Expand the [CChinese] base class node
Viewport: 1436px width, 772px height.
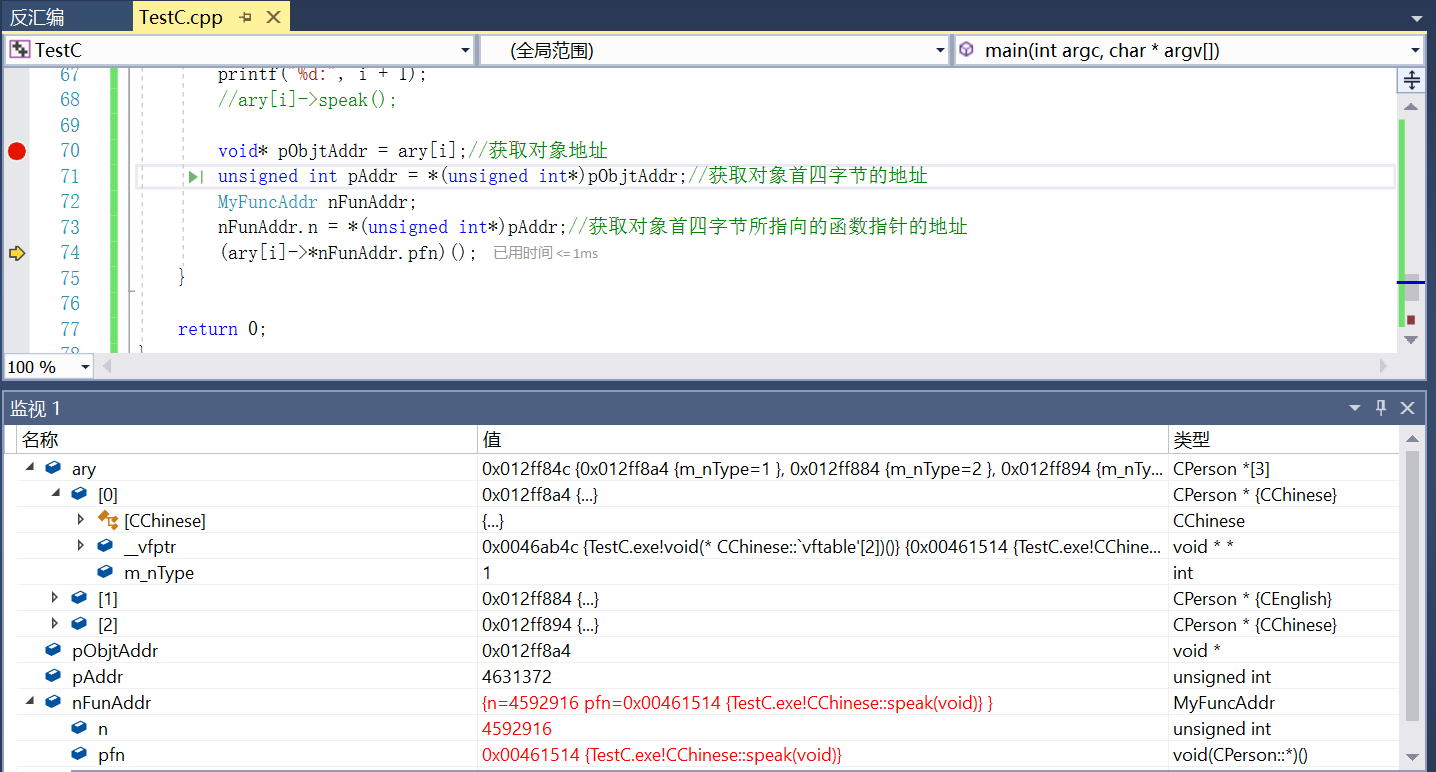click(81, 520)
